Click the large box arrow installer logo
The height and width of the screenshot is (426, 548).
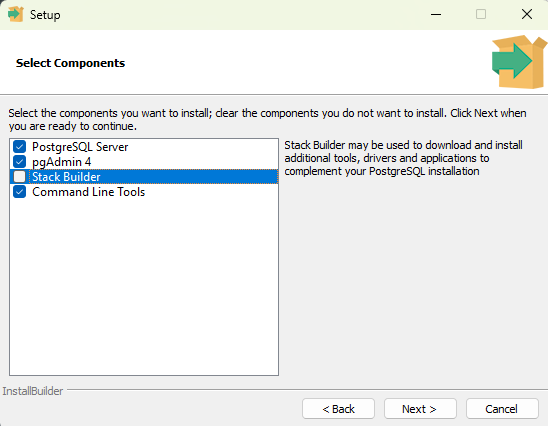point(519,62)
